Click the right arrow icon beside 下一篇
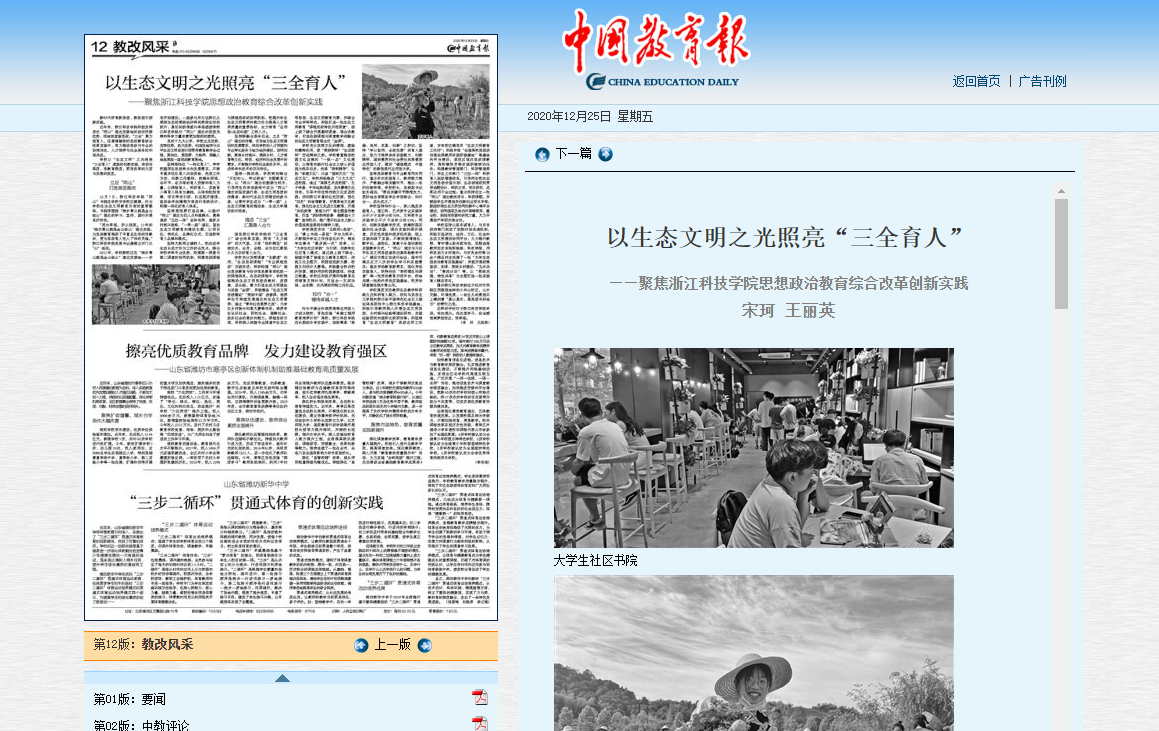Viewport: 1159px width, 731px height. pyautogui.click(x=606, y=154)
